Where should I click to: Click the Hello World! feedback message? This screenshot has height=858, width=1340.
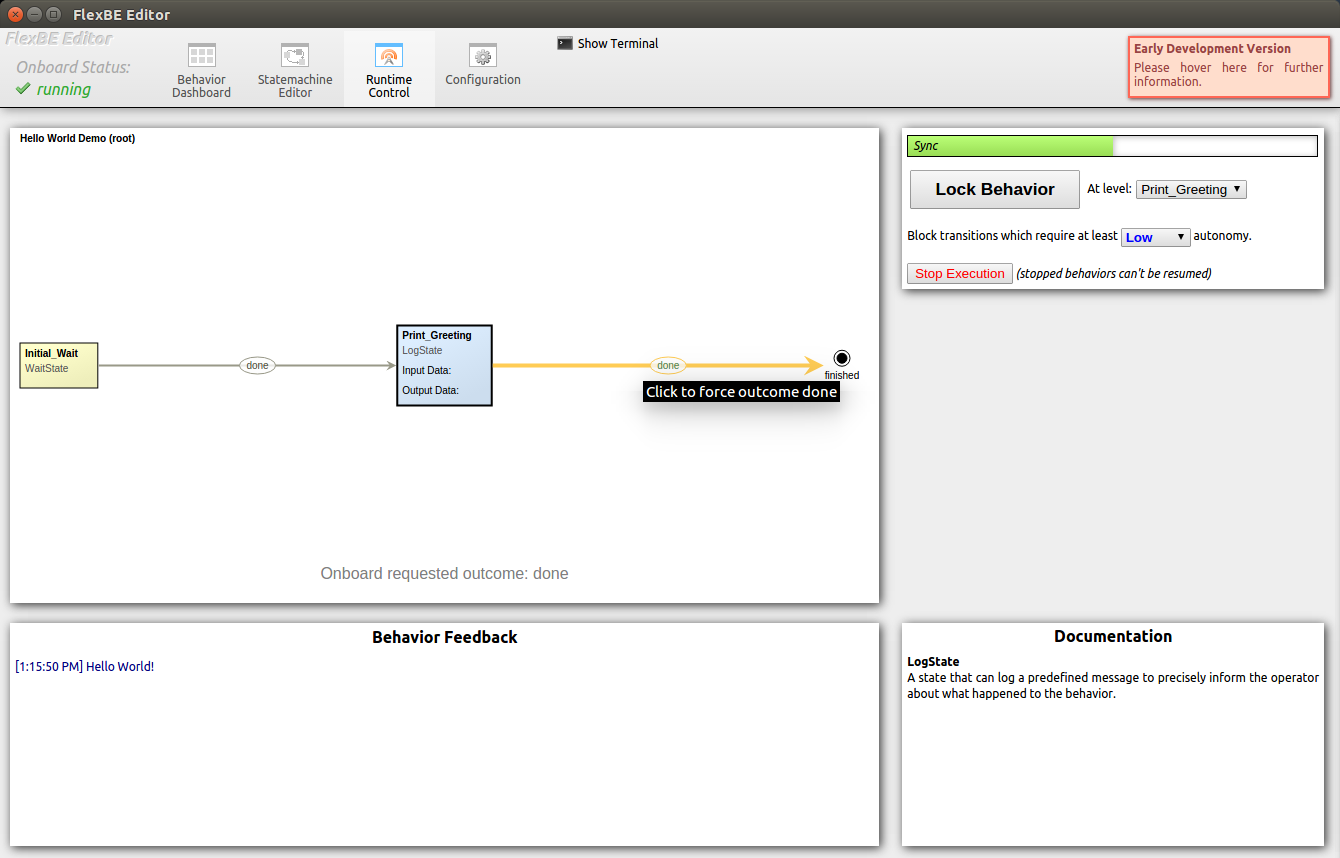(x=120, y=666)
